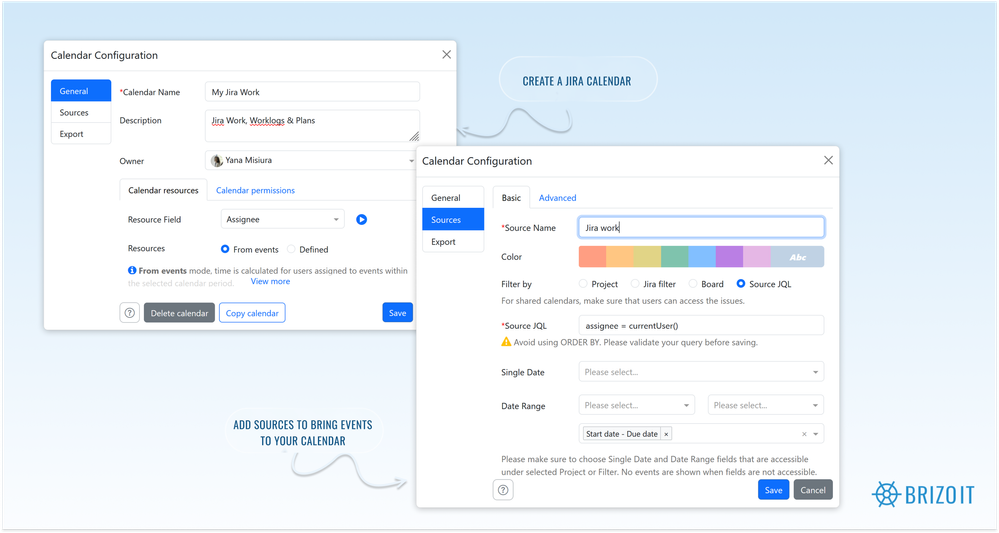Choose 'Board' as Filter by option

point(693,284)
